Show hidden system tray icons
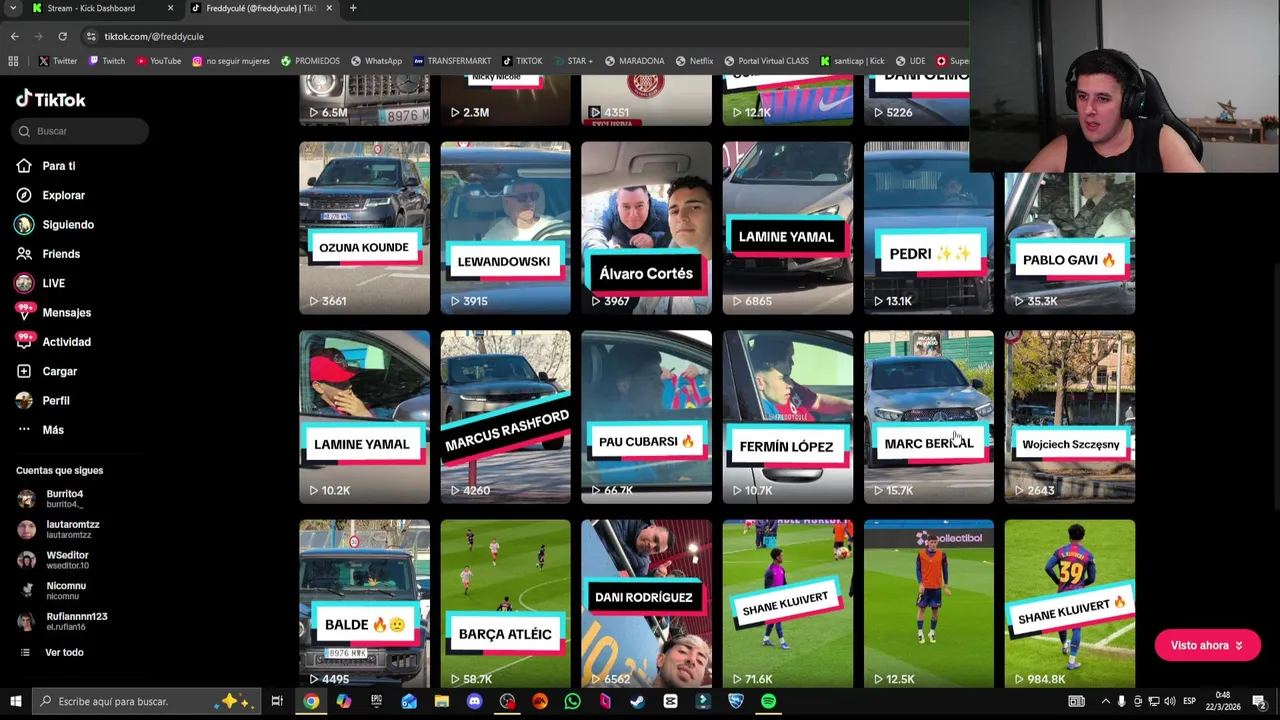 coord(1105,701)
